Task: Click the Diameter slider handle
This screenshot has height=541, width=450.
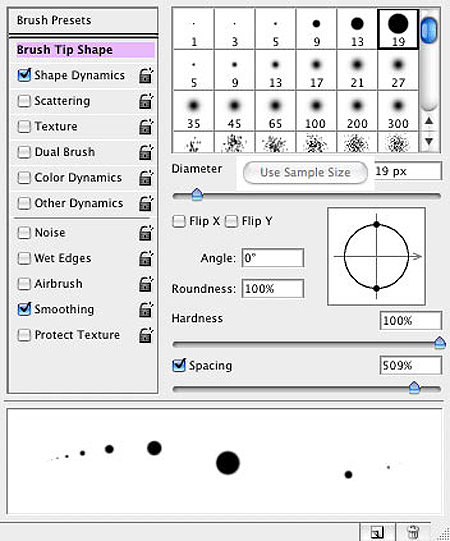Action: click(197, 195)
